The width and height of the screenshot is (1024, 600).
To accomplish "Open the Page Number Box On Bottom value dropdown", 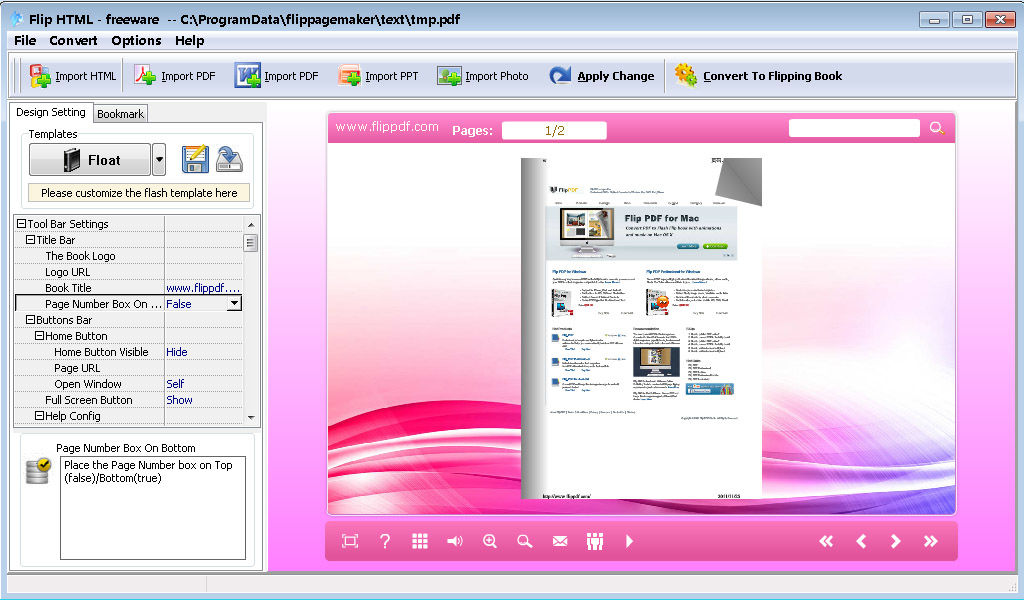I will 234,304.
